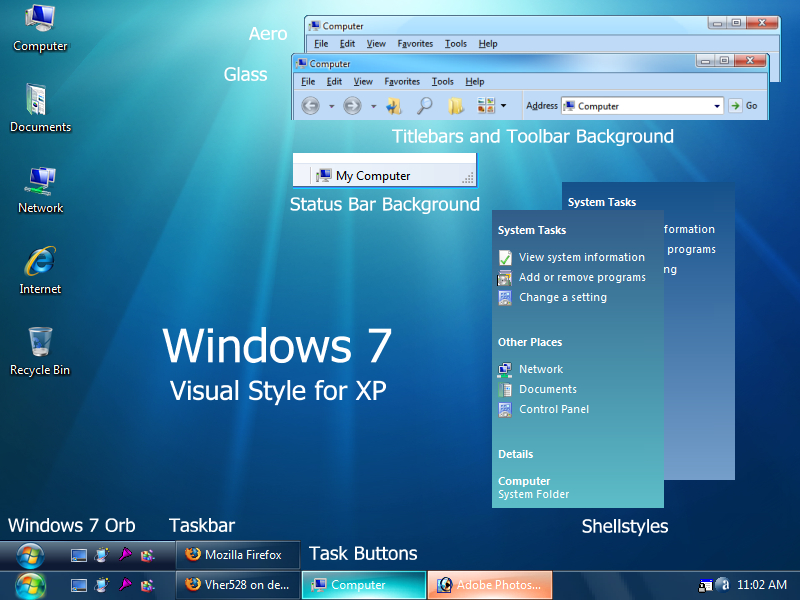This screenshot has height=600, width=800.
Task: Select the Internet Explorer desktop icon
Action: pos(40,270)
